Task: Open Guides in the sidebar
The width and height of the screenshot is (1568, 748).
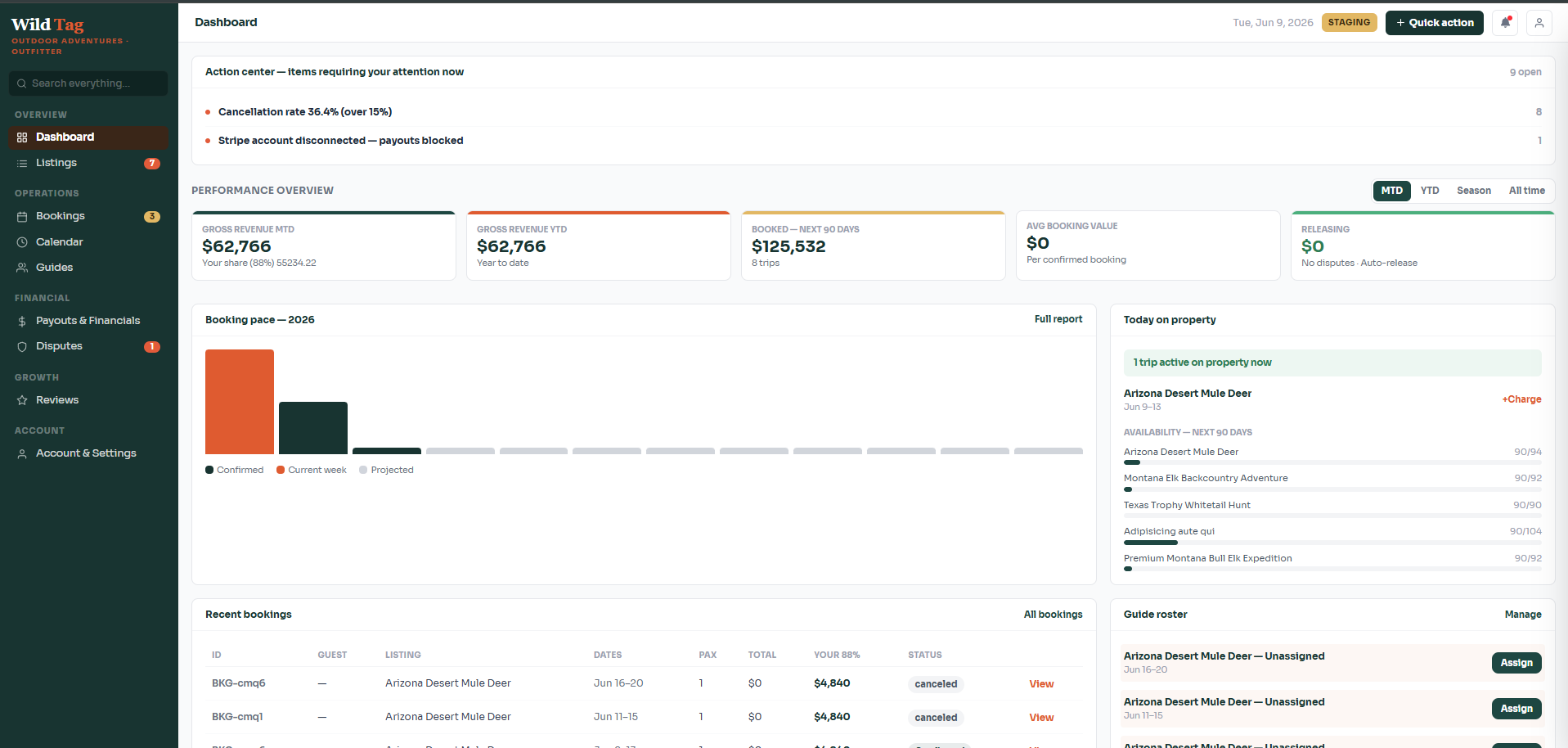Action: [88, 268]
